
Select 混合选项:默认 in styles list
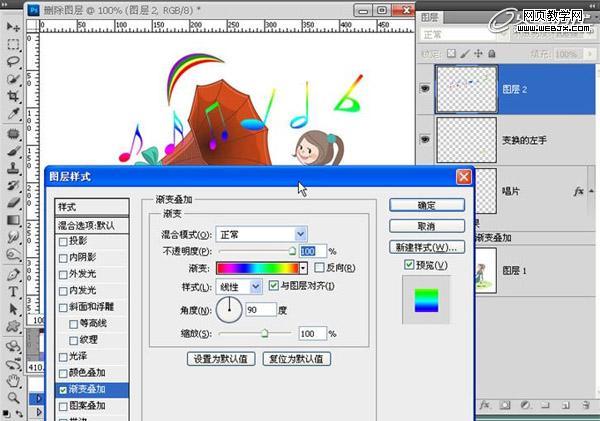[93, 225]
